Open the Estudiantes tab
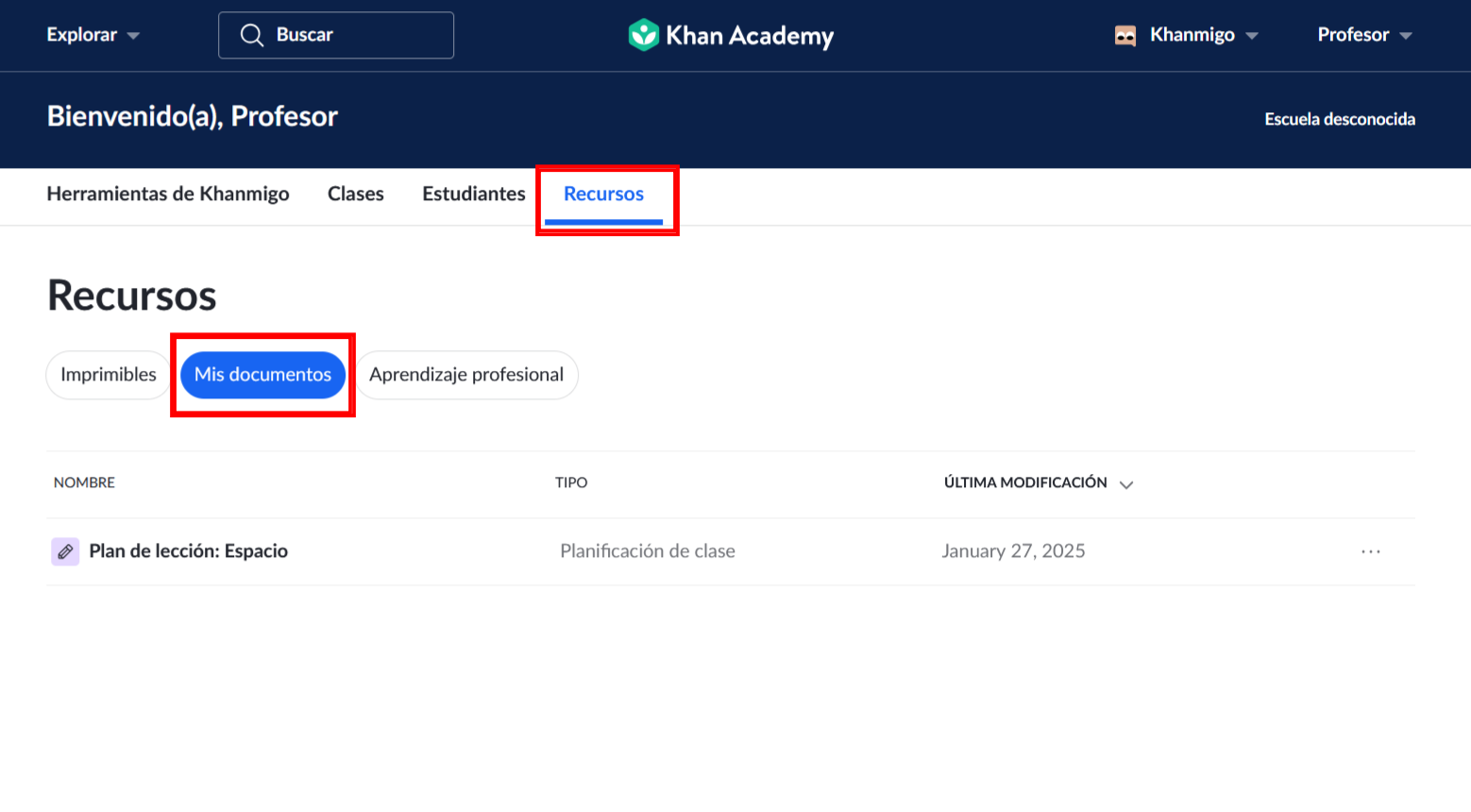Viewport: 1471px width, 812px height. pos(474,194)
